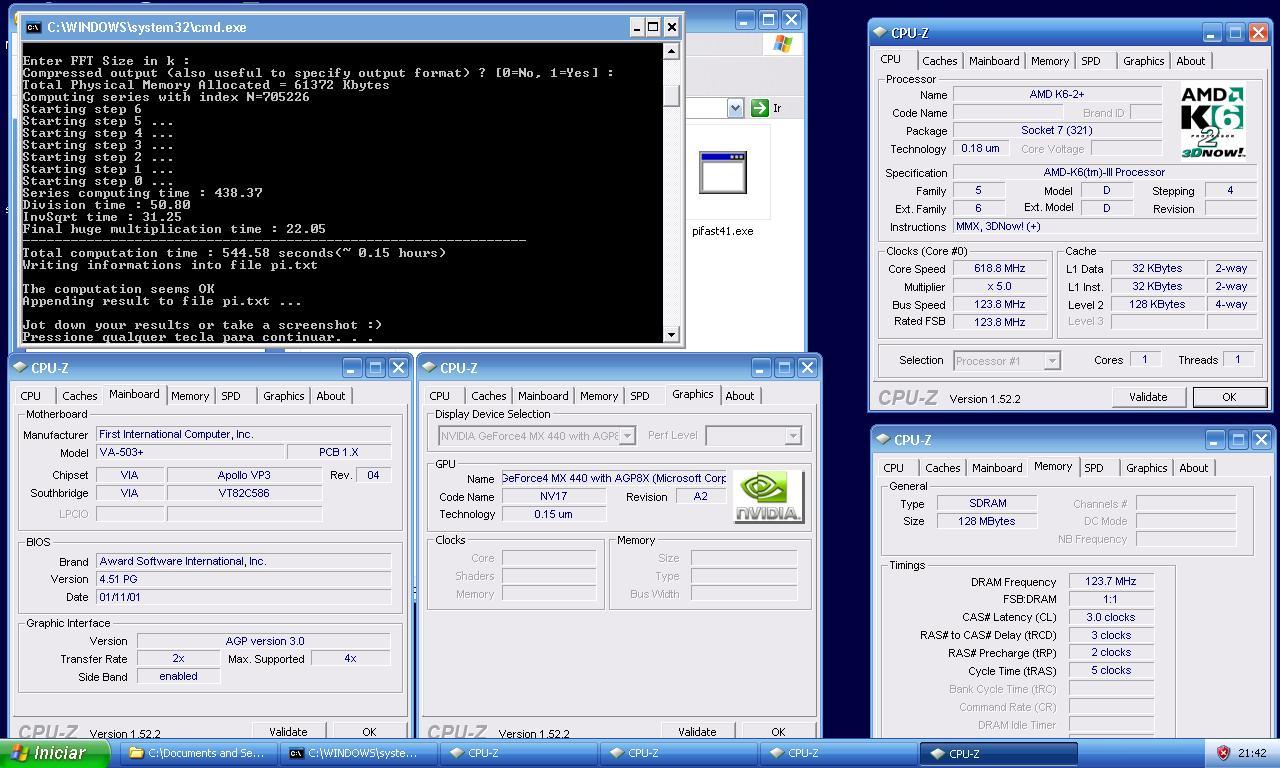Click Chipset value Apollo VP3
Viewport: 1280px width, 768px height.
click(244, 475)
